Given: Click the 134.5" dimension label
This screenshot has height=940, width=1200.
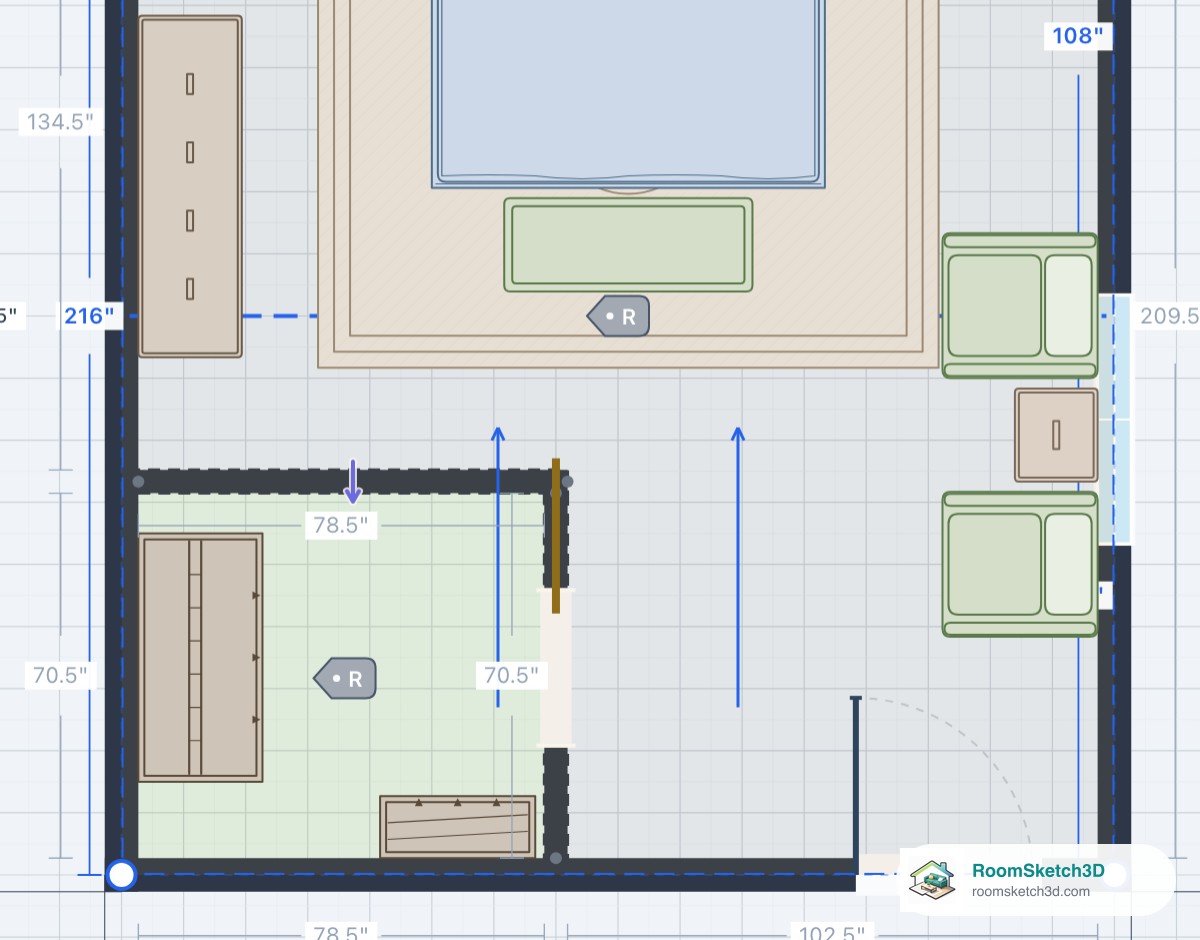Looking at the screenshot, I should (x=60, y=122).
